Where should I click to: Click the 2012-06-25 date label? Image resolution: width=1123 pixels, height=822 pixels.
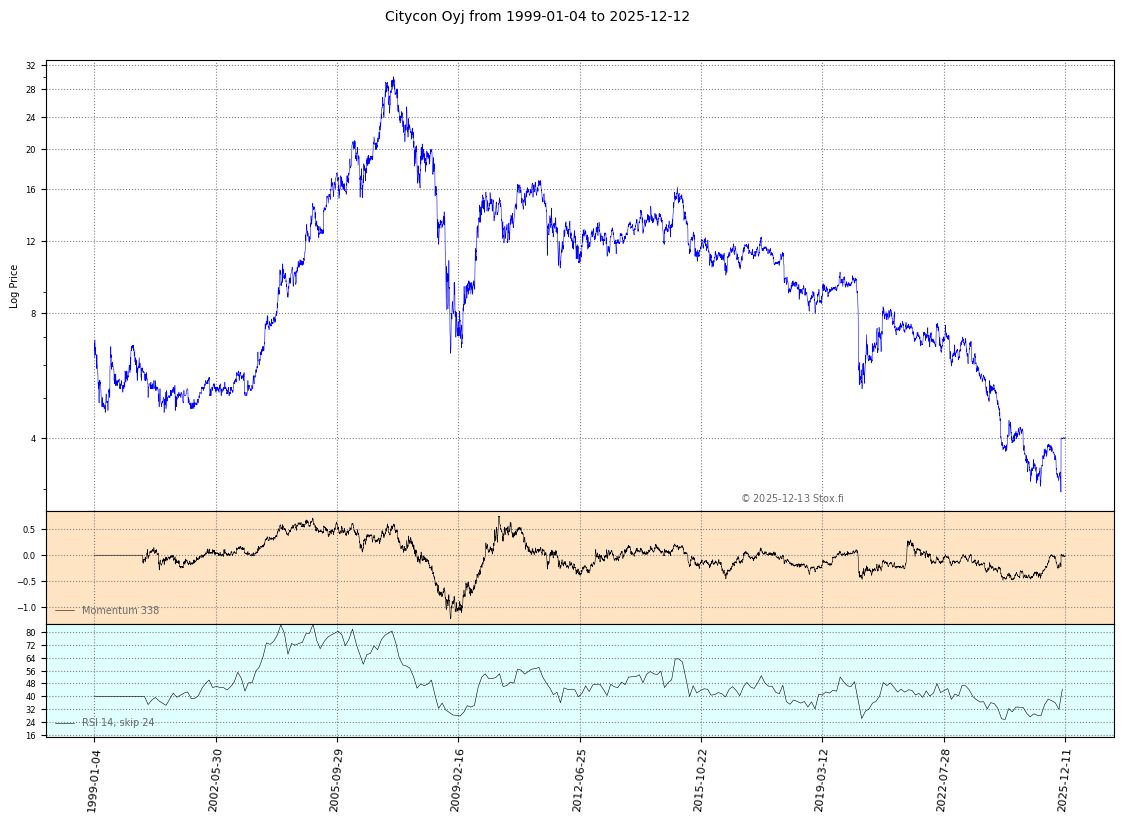tap(578, 778)
